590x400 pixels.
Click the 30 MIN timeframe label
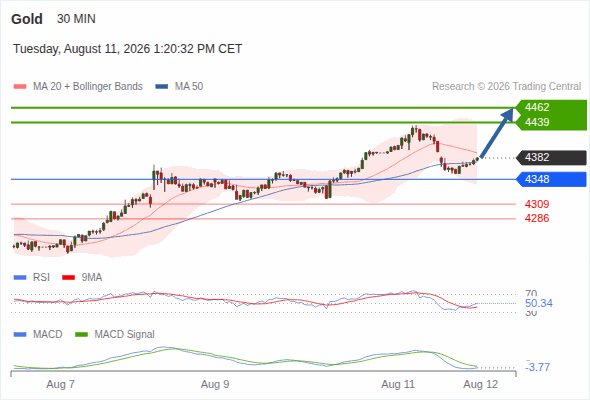(76, 19)
